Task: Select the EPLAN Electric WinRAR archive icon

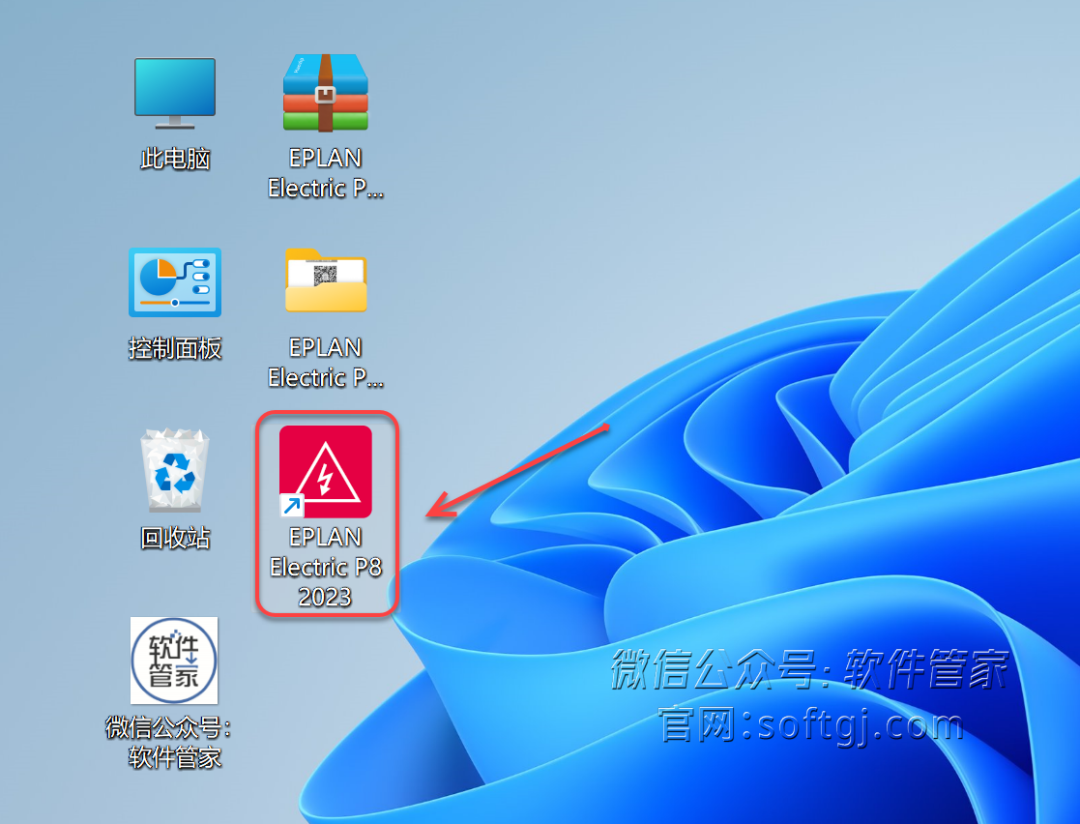Action: [325, 93]
